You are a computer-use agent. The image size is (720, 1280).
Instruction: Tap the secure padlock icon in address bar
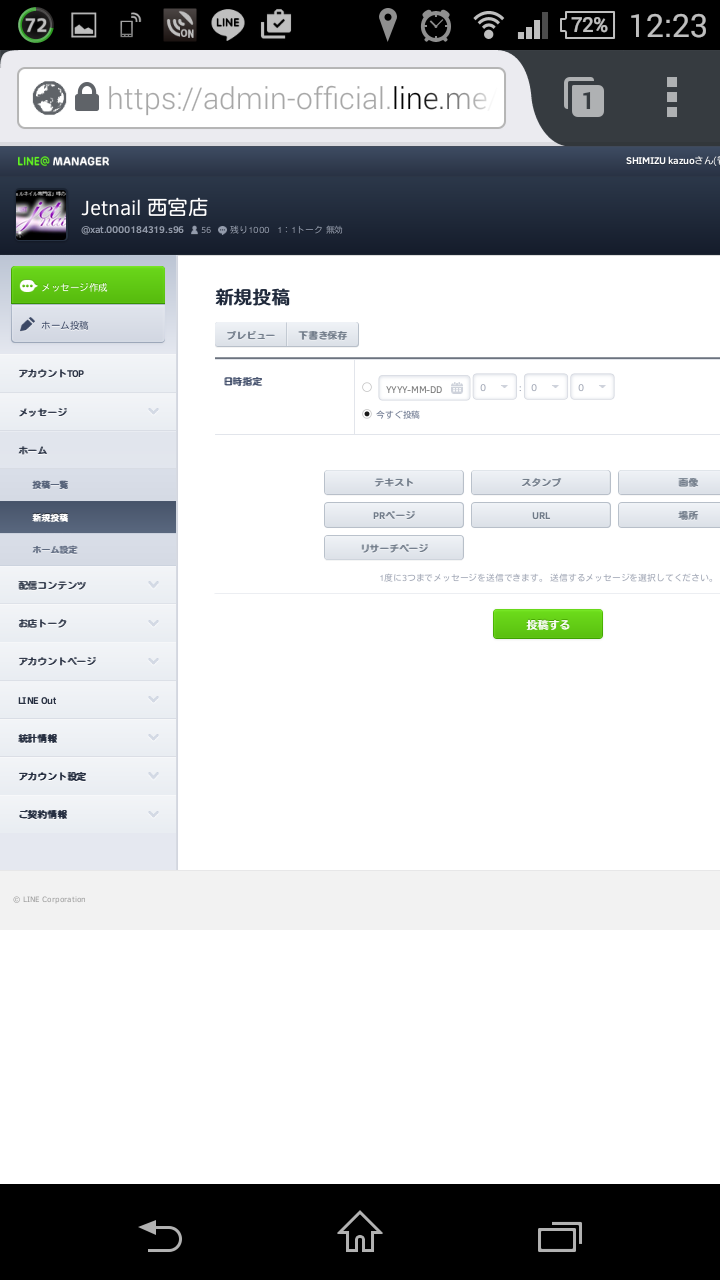click(87, 98)
